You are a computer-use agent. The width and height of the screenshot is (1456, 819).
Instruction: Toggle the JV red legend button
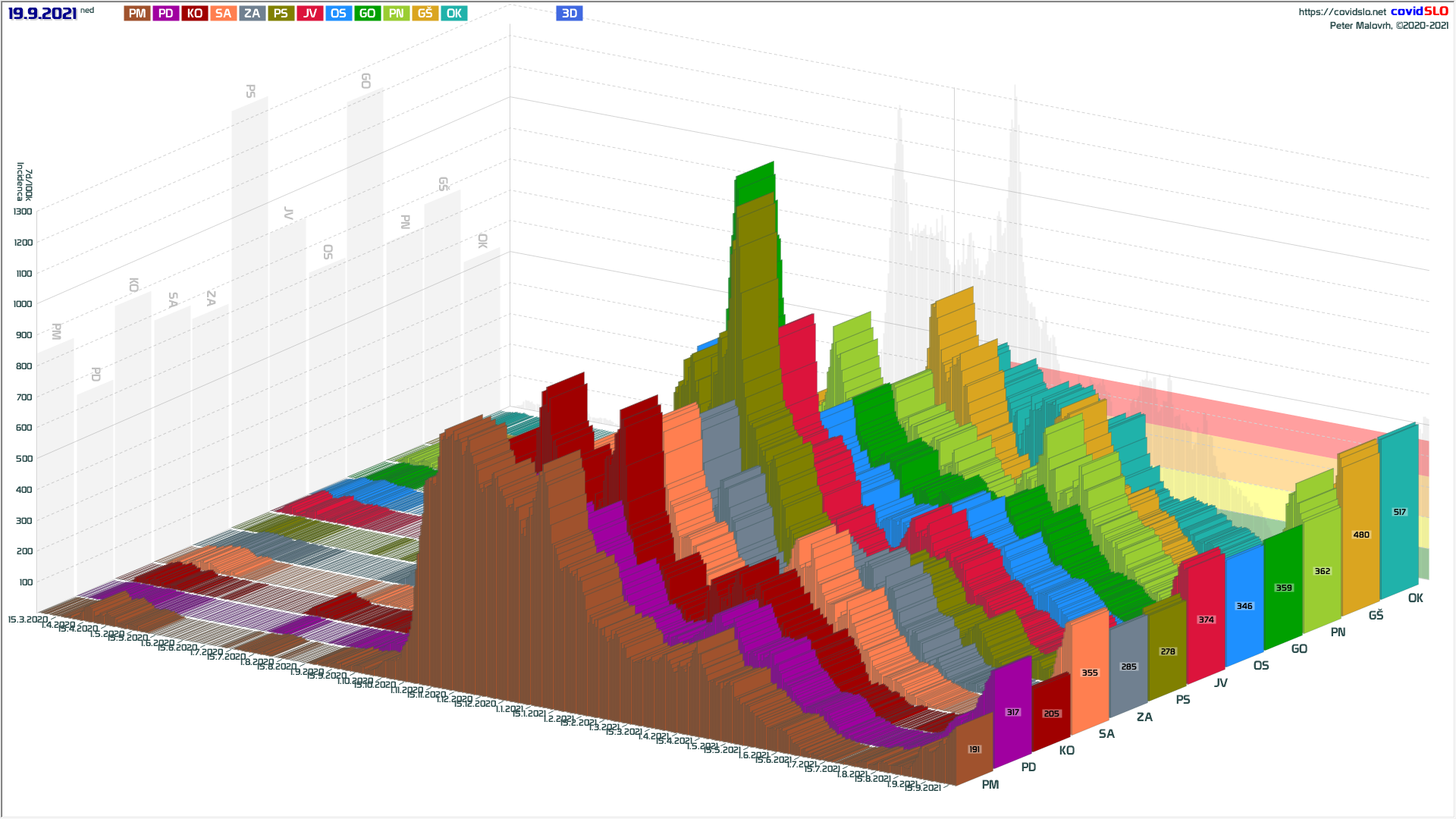pos(309,14)
